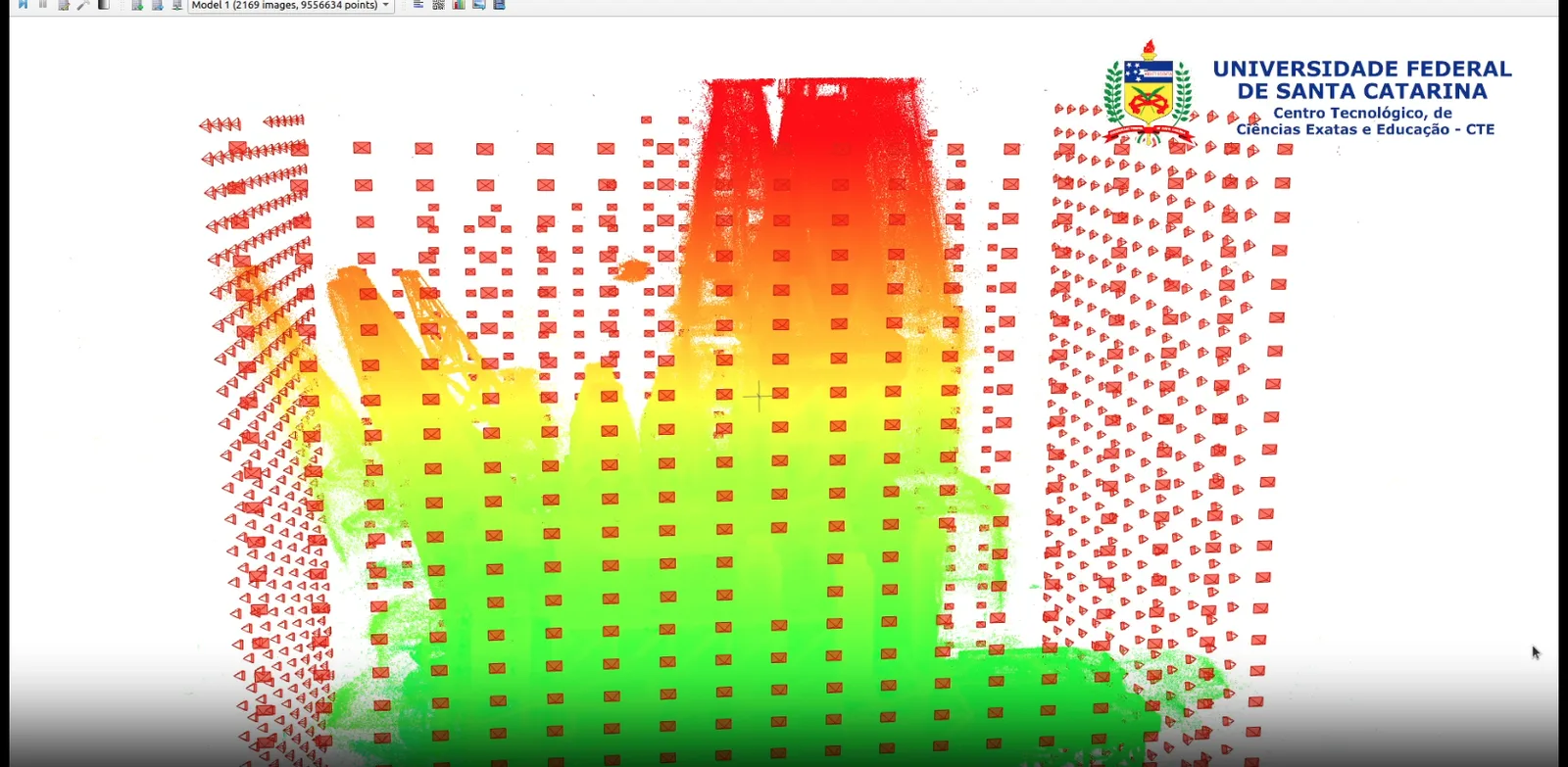Screen dimensions: 1568x767
Task: Click the arrow of the model combo box
Action: pyautogui.click(x=386, y=5)
